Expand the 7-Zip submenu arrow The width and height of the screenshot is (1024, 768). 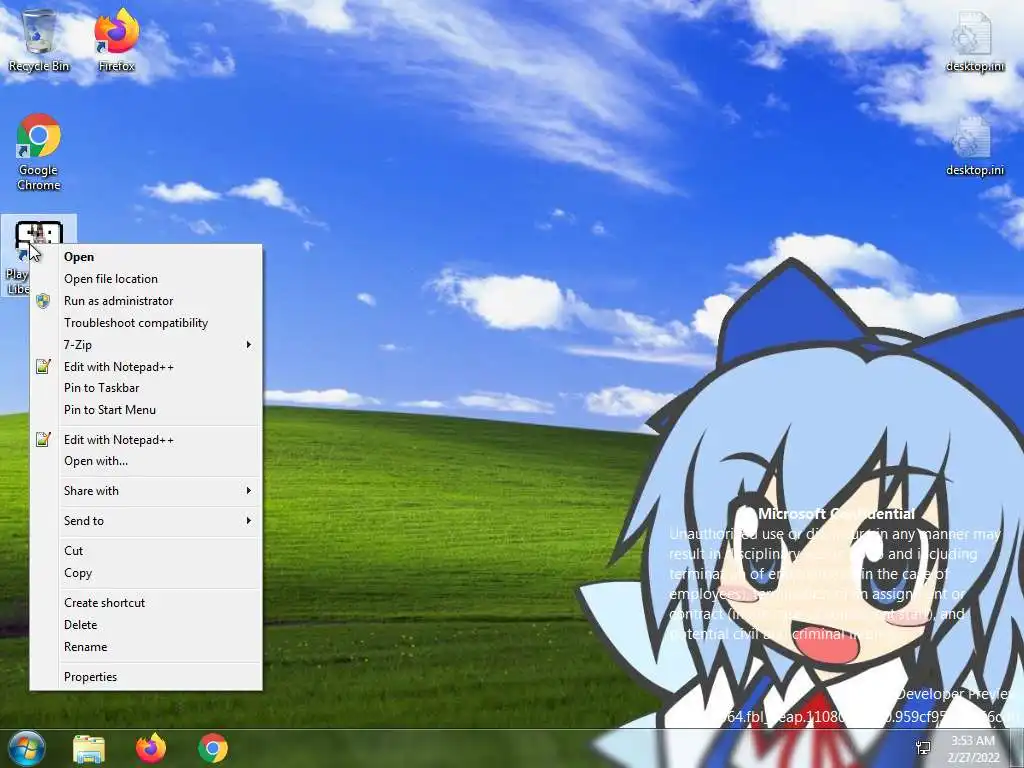tap(249, 345)
